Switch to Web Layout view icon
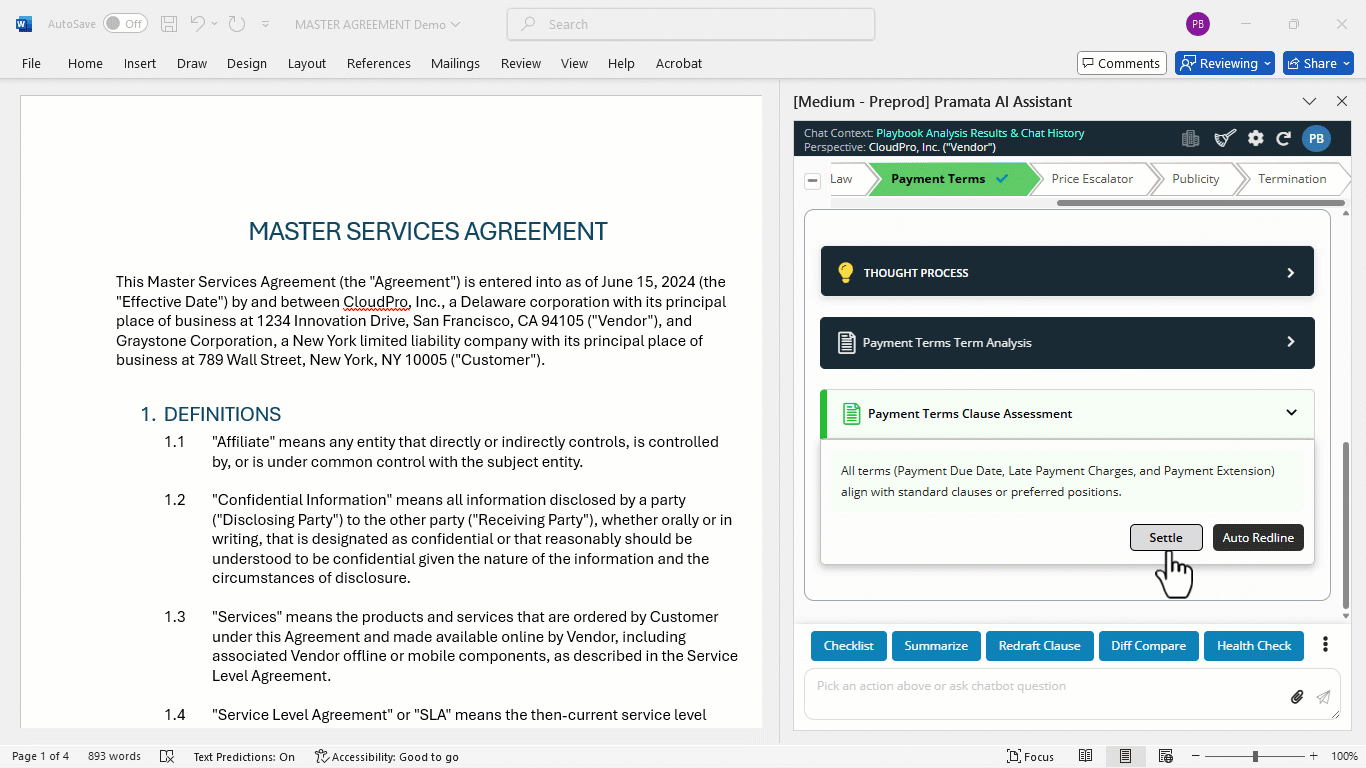Viewport: 1366px width, 768px height. pos(1165,756)
